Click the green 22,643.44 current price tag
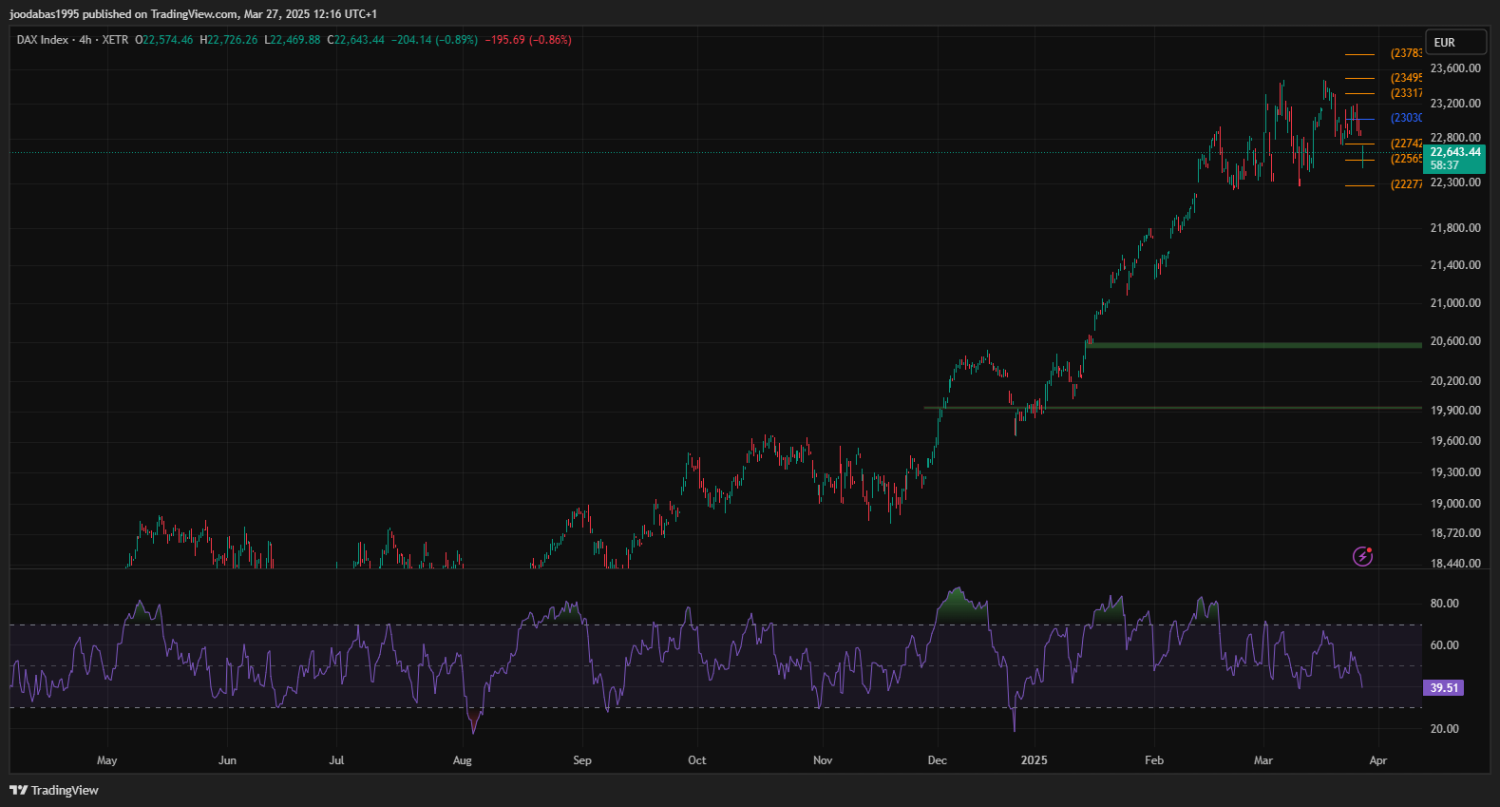The width and height of the screenshot is (1500, 807). click(x=1455, y=152)
